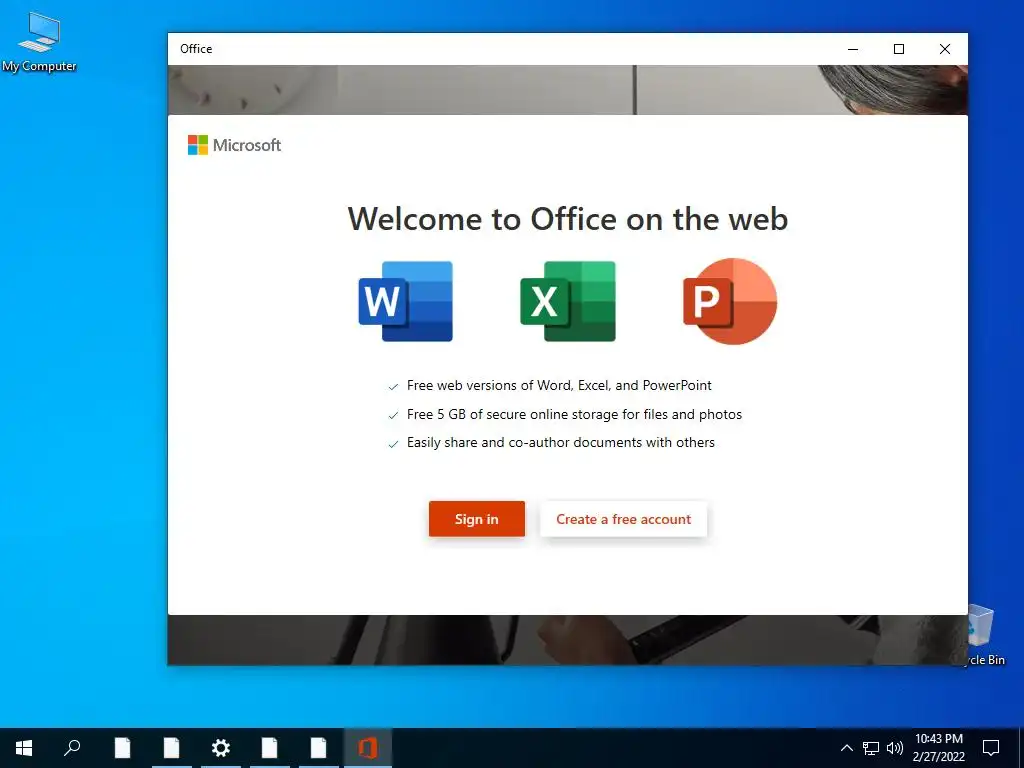The width and height of the screenshot is (1024, 768).
Task: Click the Office window title text
Action: click(196, 49)
